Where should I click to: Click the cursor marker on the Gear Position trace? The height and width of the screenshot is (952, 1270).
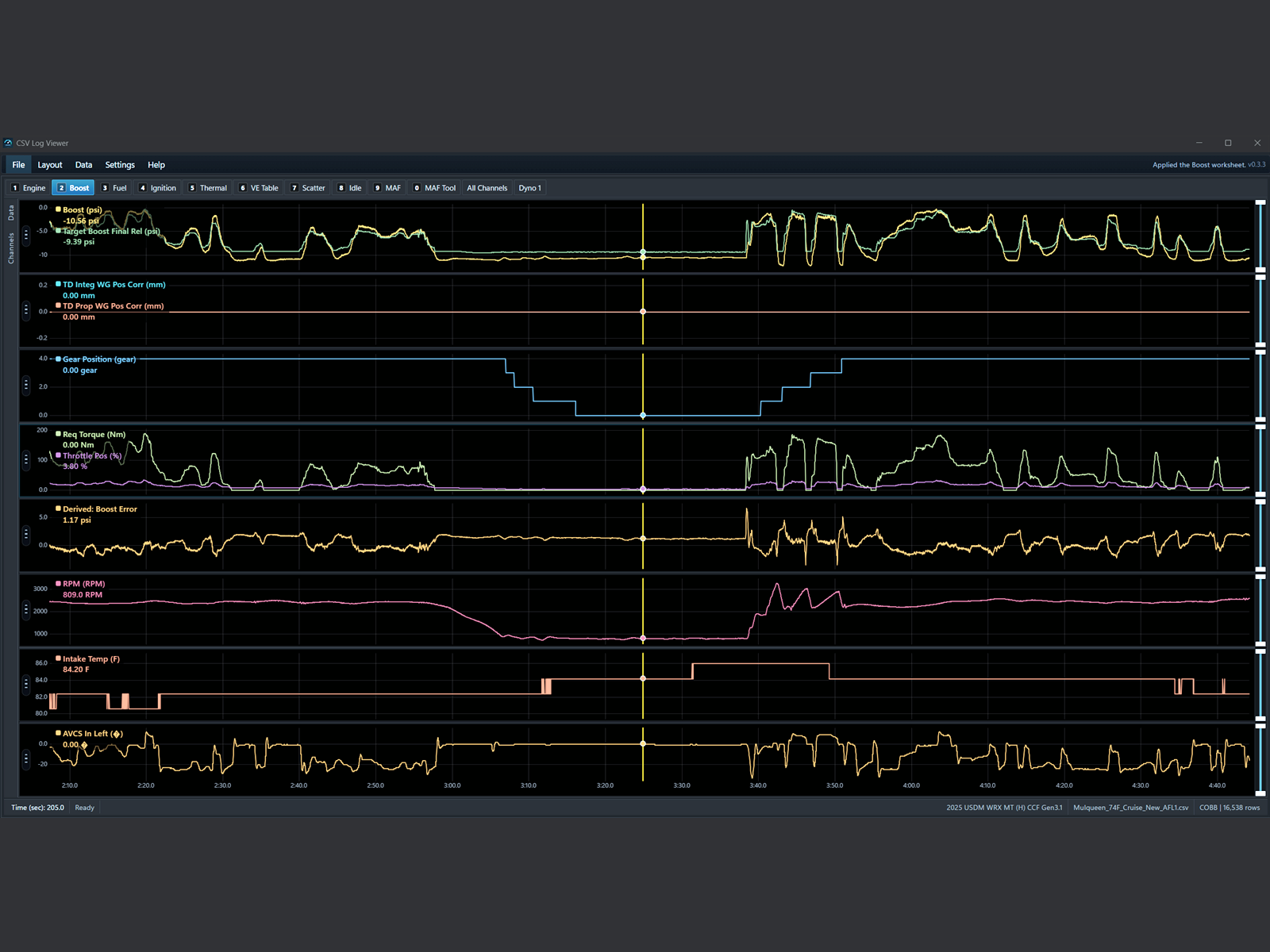coord(643,415)
